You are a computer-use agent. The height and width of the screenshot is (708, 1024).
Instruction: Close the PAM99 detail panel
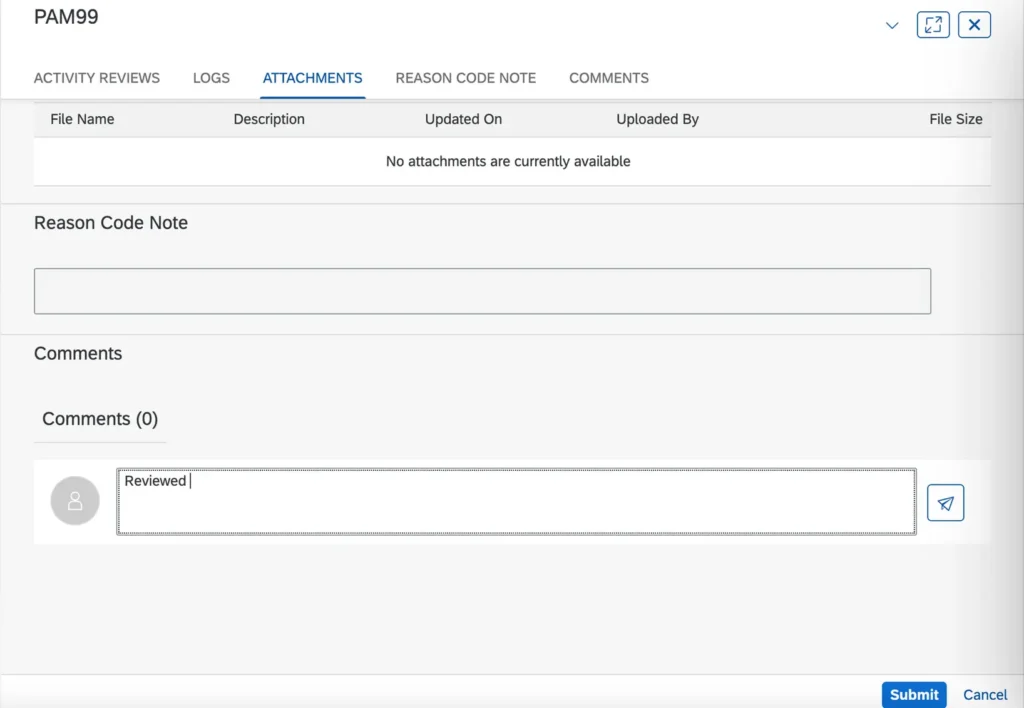[974, 25]
